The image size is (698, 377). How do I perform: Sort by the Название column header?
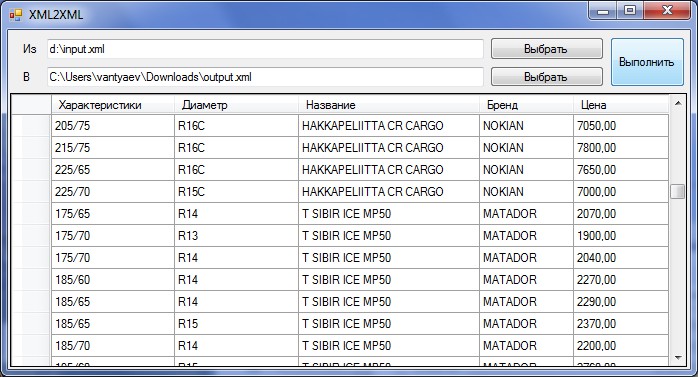(x=389, y=105)
